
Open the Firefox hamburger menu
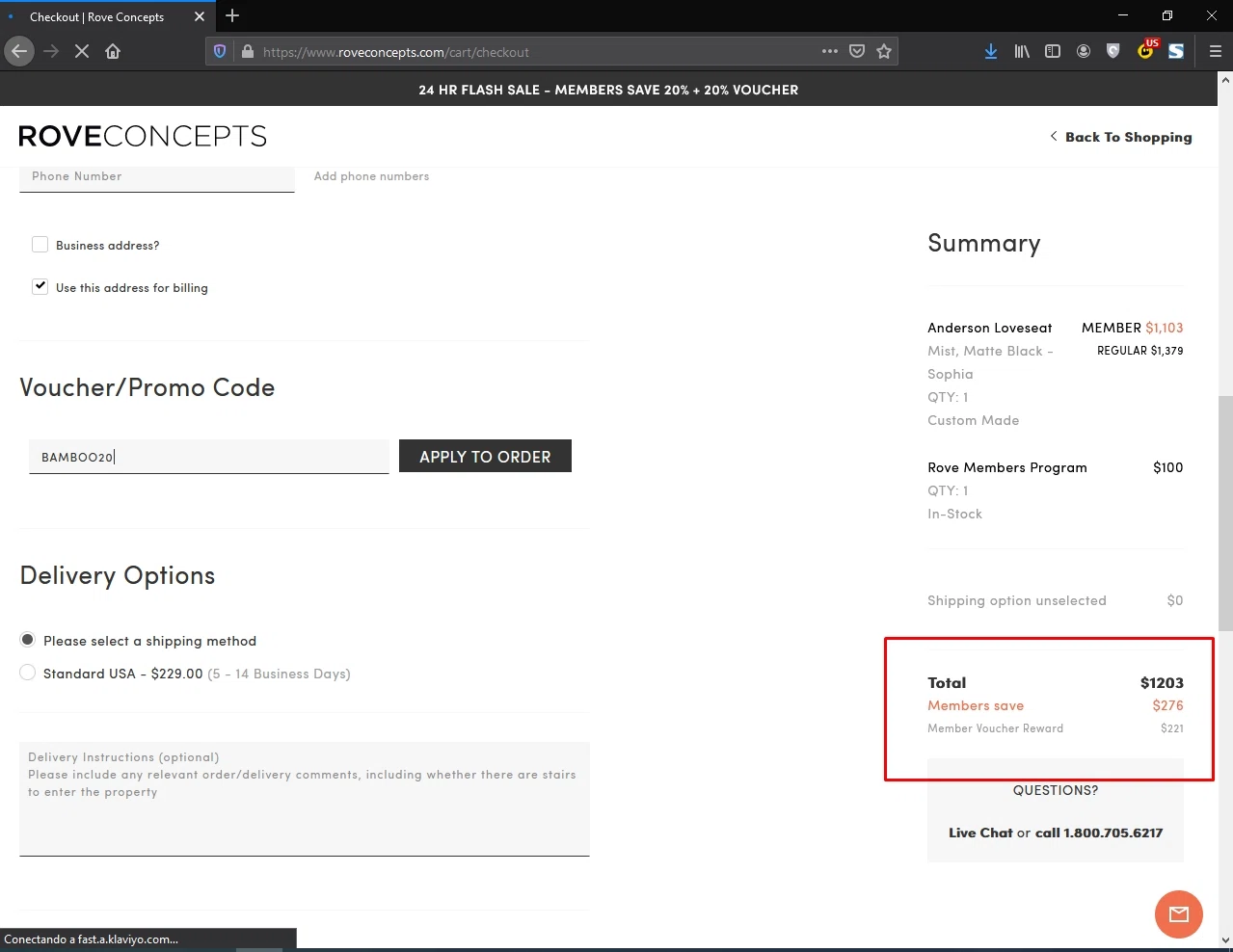1215,51
